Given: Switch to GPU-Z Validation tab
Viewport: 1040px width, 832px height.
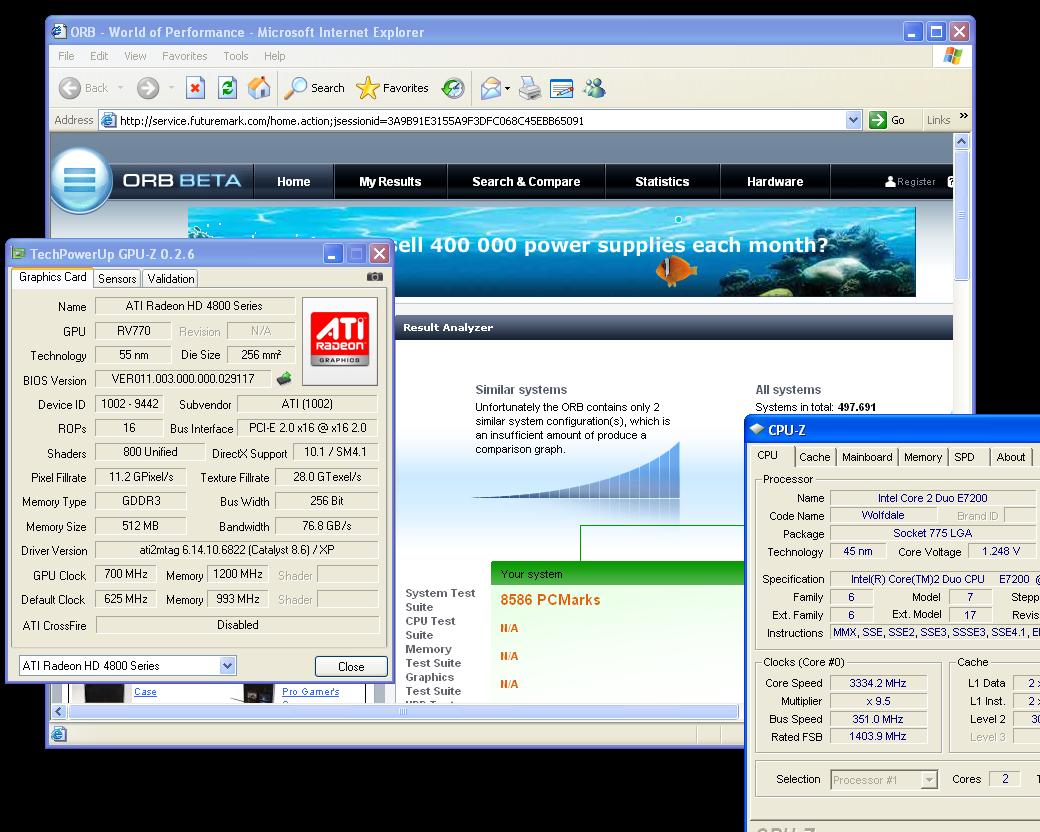Looking at the screenshot, I should click(170, 279).
